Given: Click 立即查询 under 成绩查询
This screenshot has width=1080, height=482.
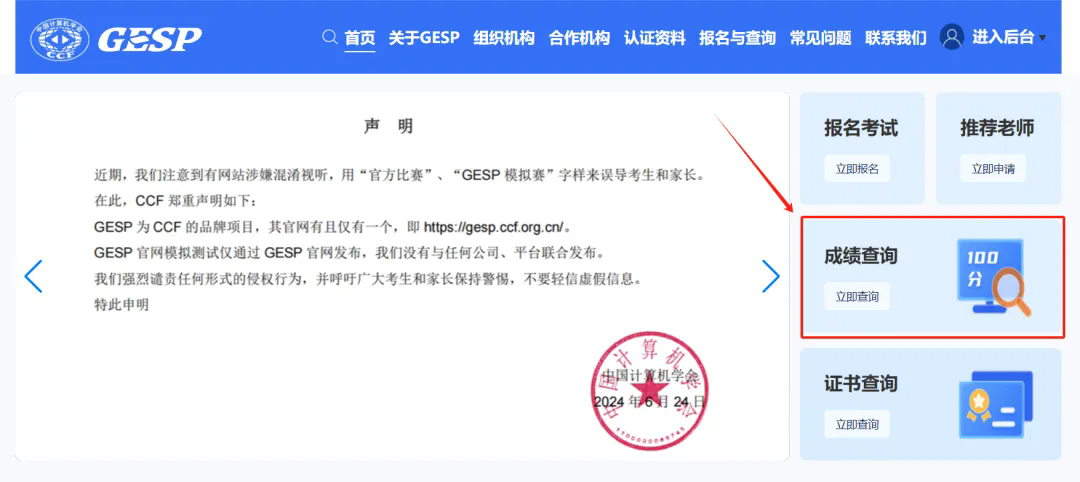Looking at the screenshot, I should 857,297.
